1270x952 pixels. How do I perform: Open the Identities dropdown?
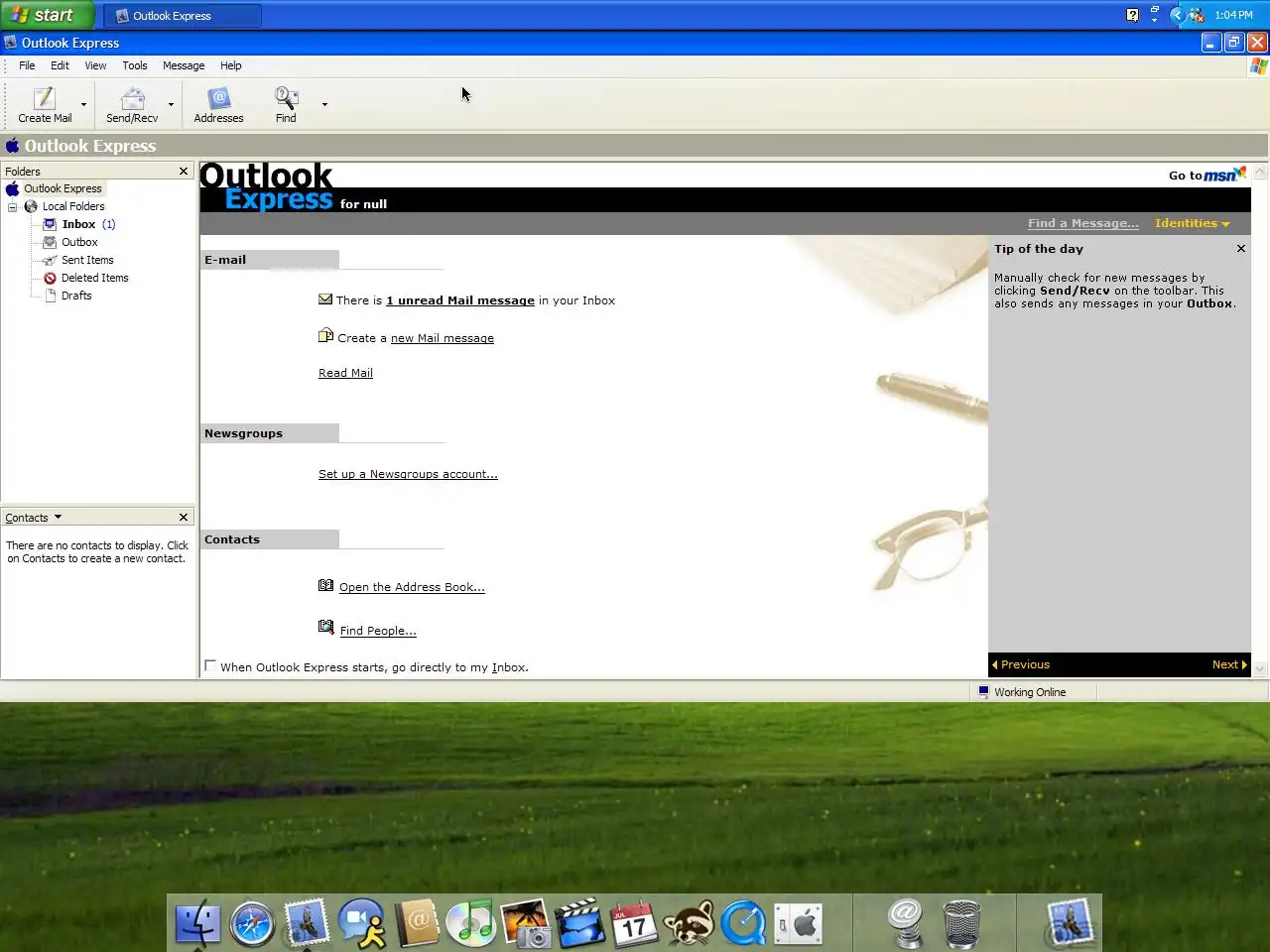pyautogui.click(x=1192, y=223)
